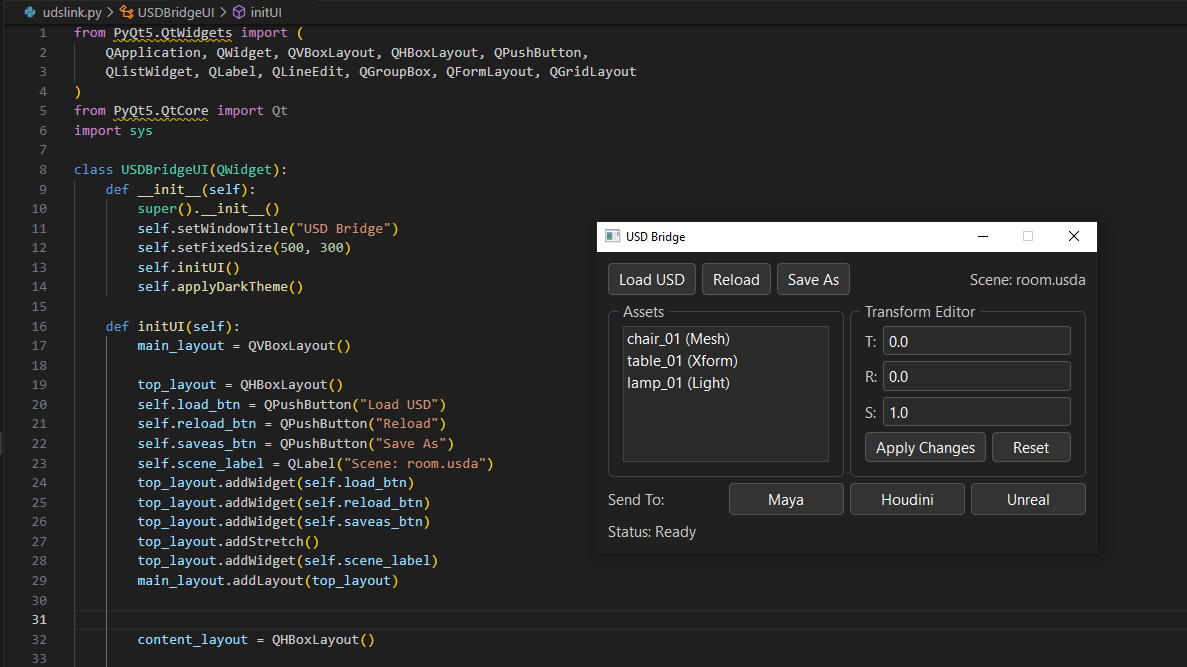Send the scene to Maya
This screenshot has height=667, width=1187.
786,498
